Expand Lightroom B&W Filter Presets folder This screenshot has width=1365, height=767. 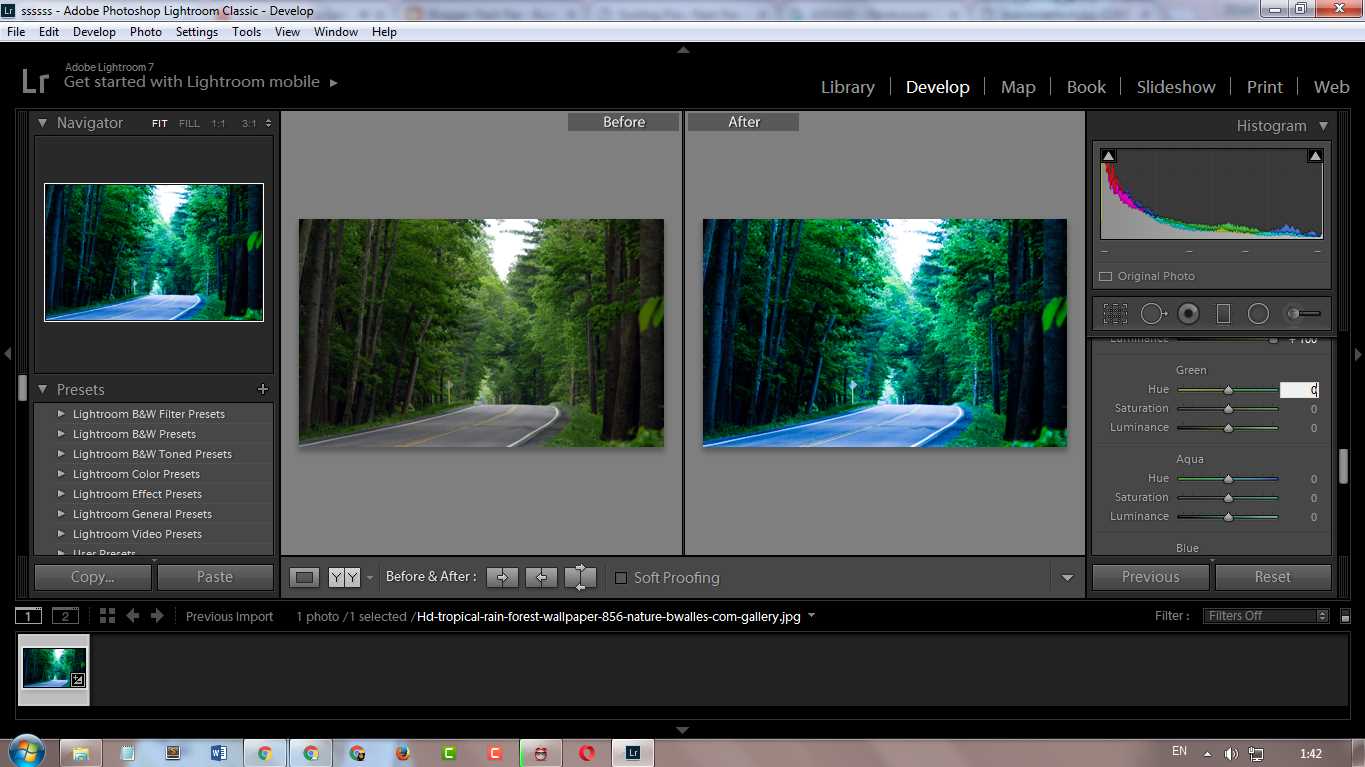click(61, 414)
